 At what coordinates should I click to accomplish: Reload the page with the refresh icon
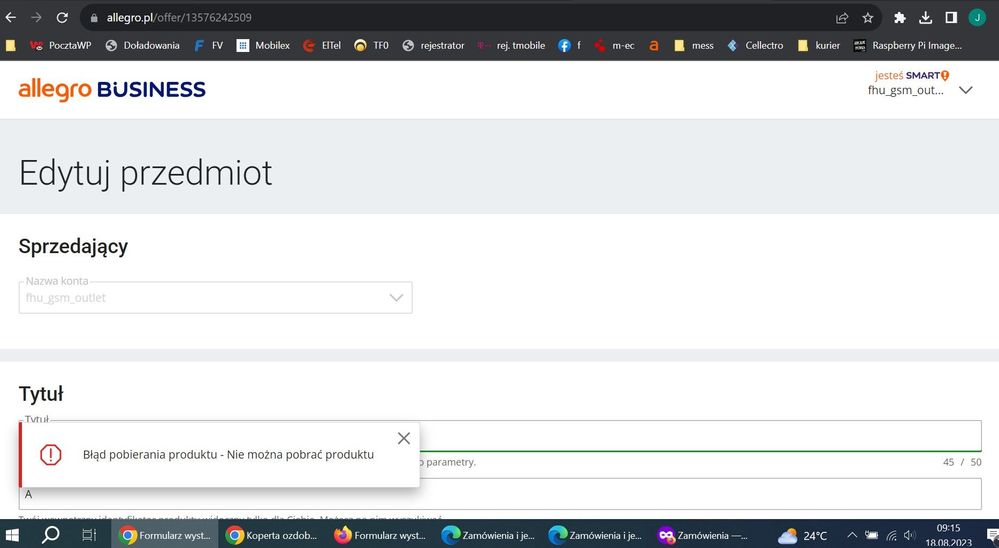pyautogui.click(x=62, y=18)
